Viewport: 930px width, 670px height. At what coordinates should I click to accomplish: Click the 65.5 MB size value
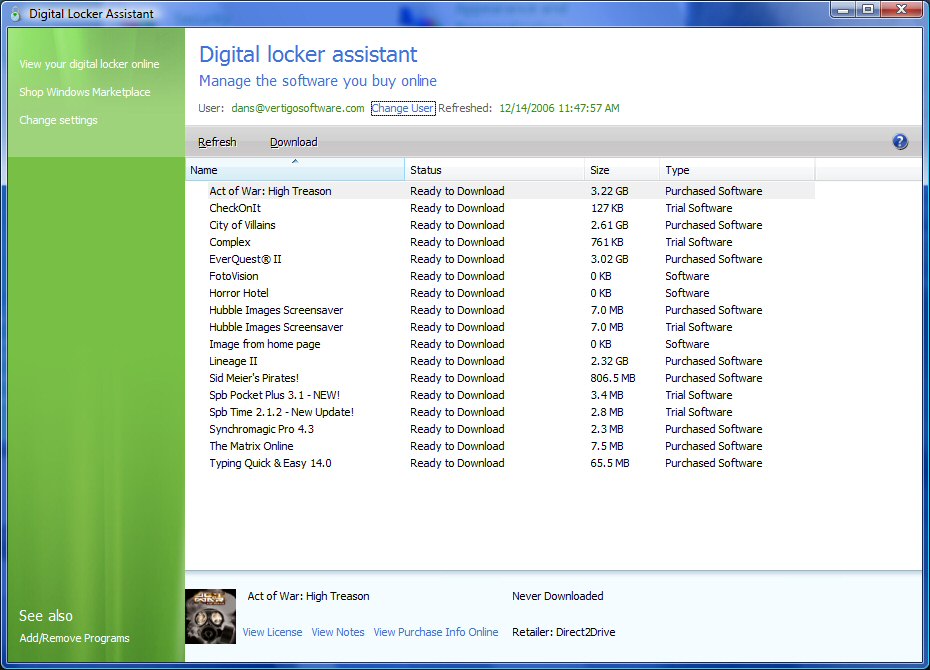pyautogui.click(x=610, y=463)
